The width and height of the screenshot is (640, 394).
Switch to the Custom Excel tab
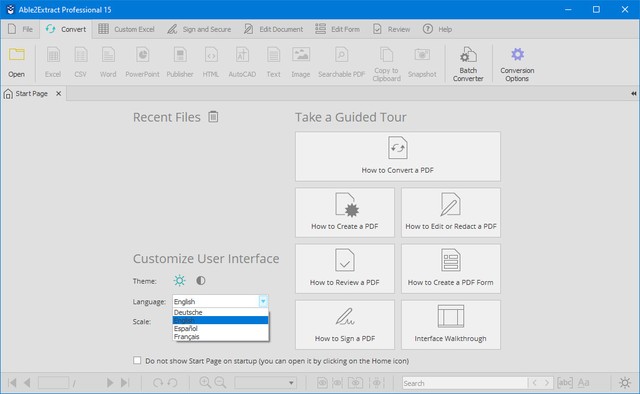tap(127, 29)
